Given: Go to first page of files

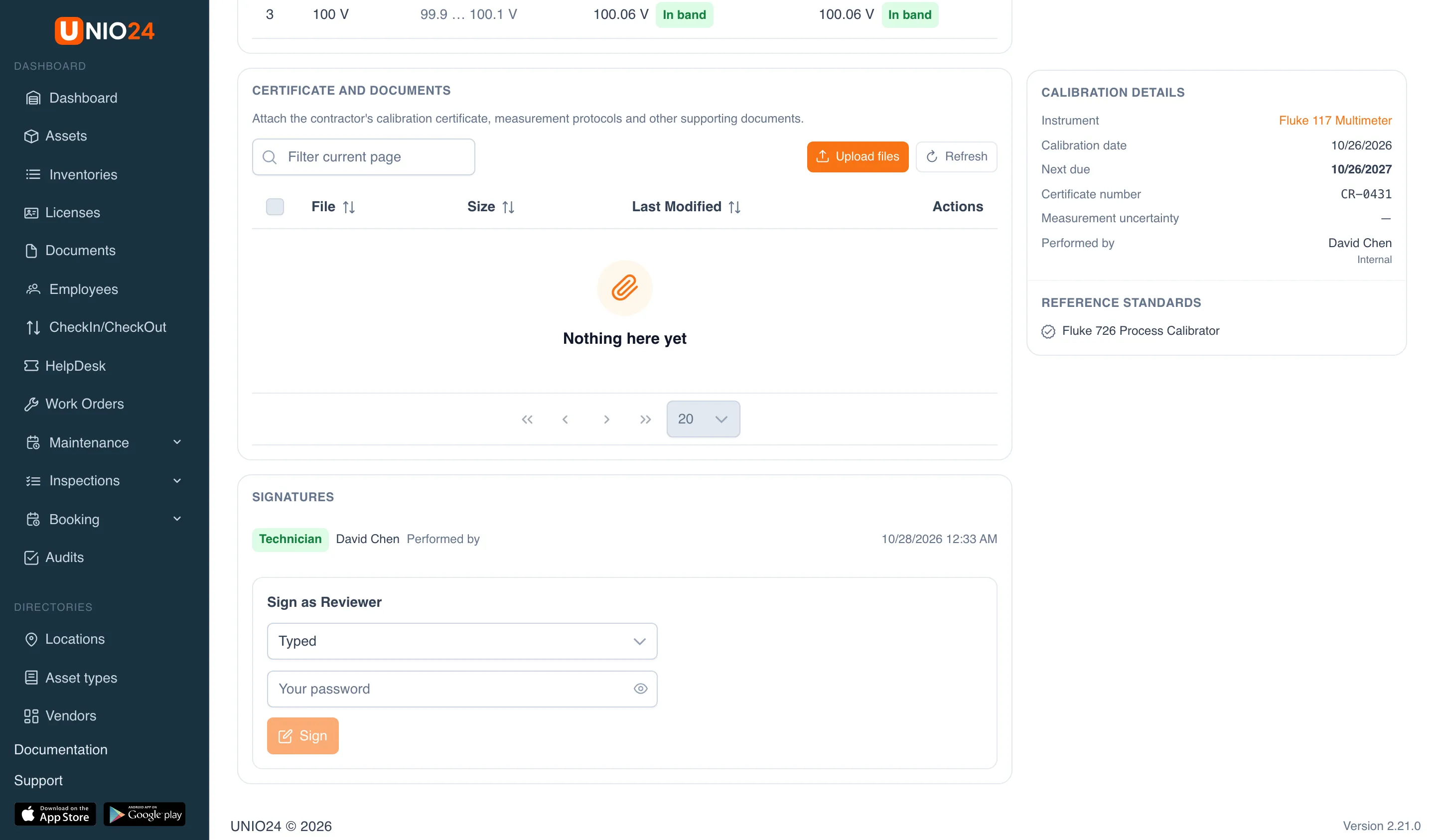Looking at the screenshot, I should pyautogui.click(x=527, y=420).
